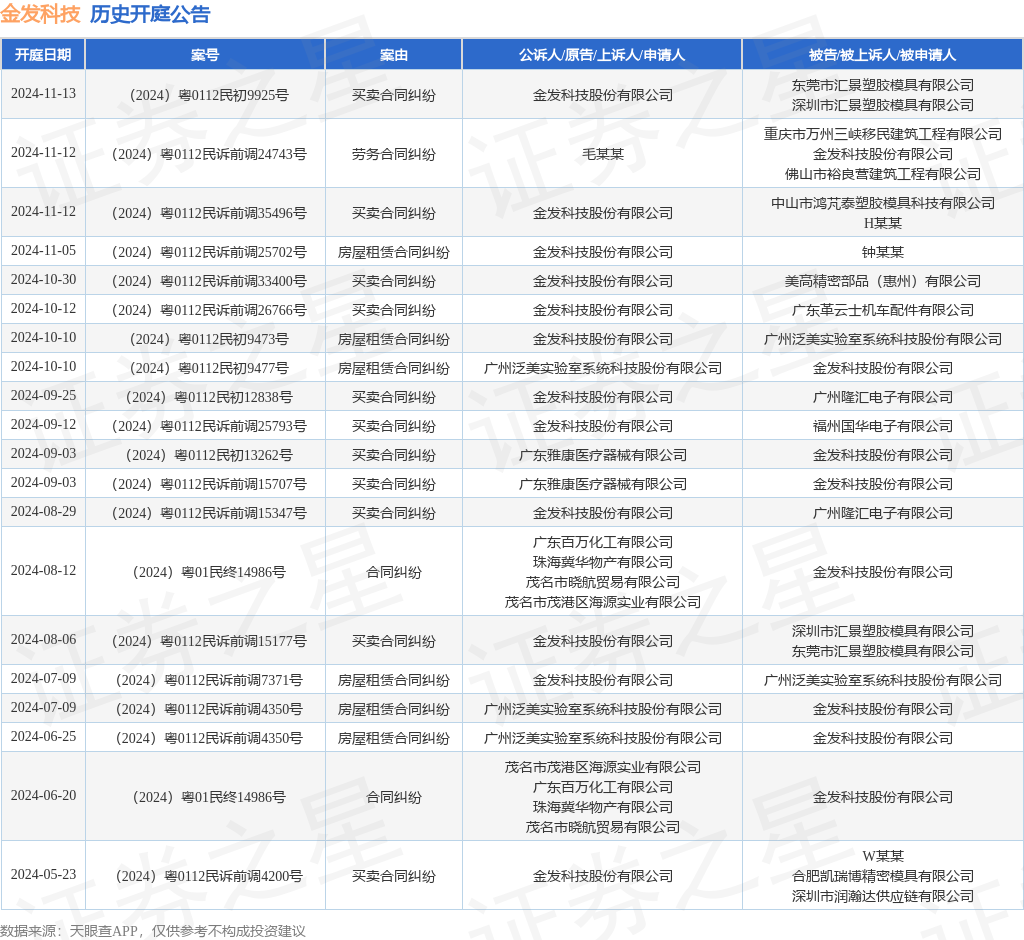Click date cell 2024-08-06
This screenshot has width=1024, height=940.
point(43,640)
